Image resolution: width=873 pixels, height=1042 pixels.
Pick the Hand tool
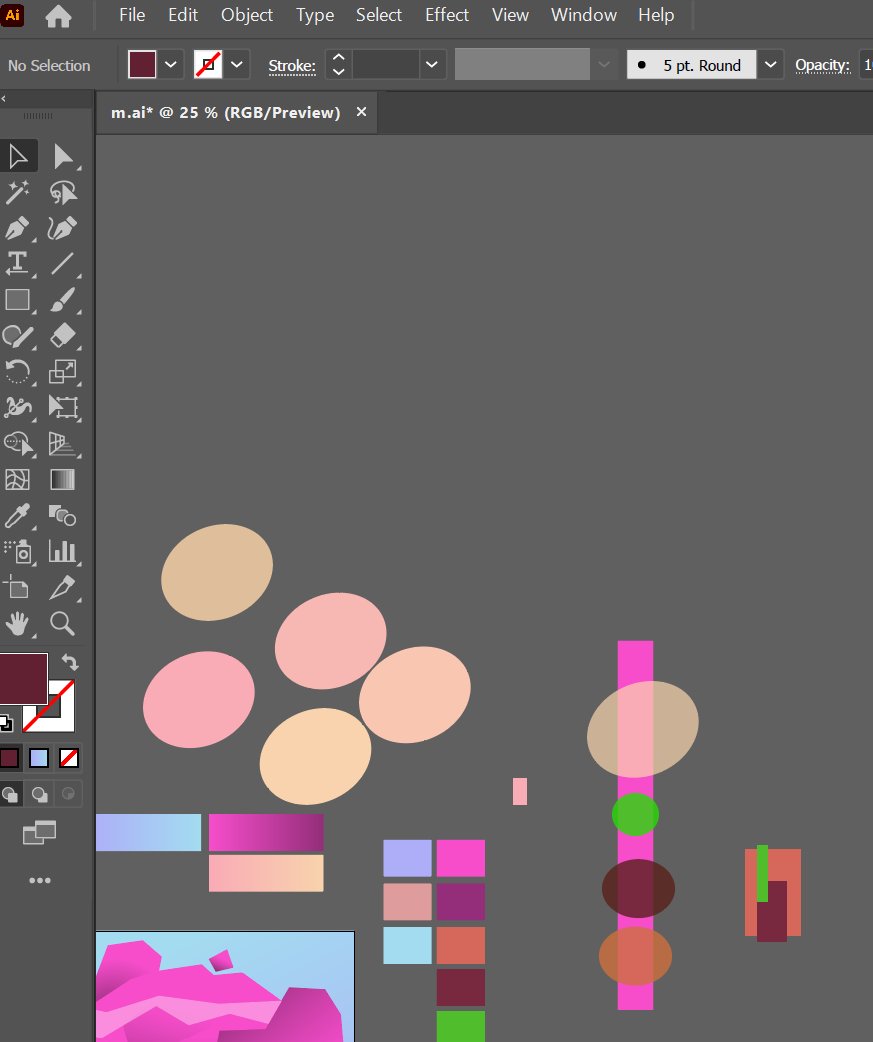18,623
